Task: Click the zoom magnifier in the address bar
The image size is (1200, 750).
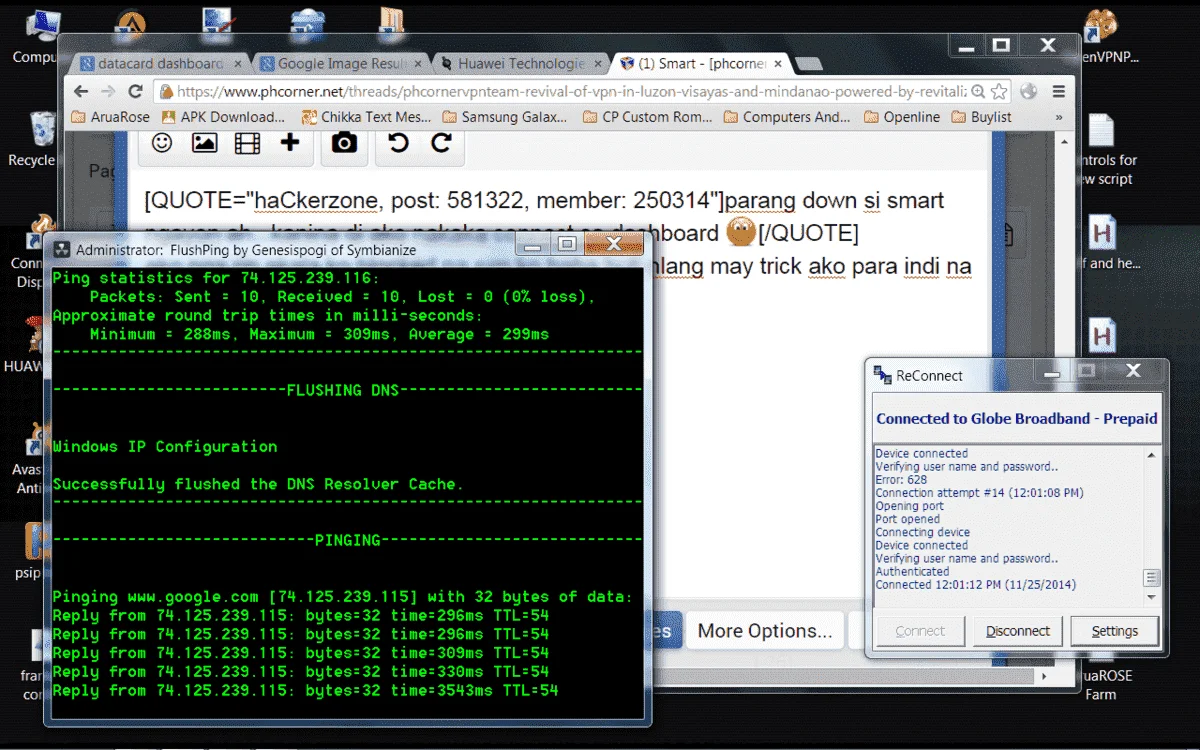Action: coord(978,91)
